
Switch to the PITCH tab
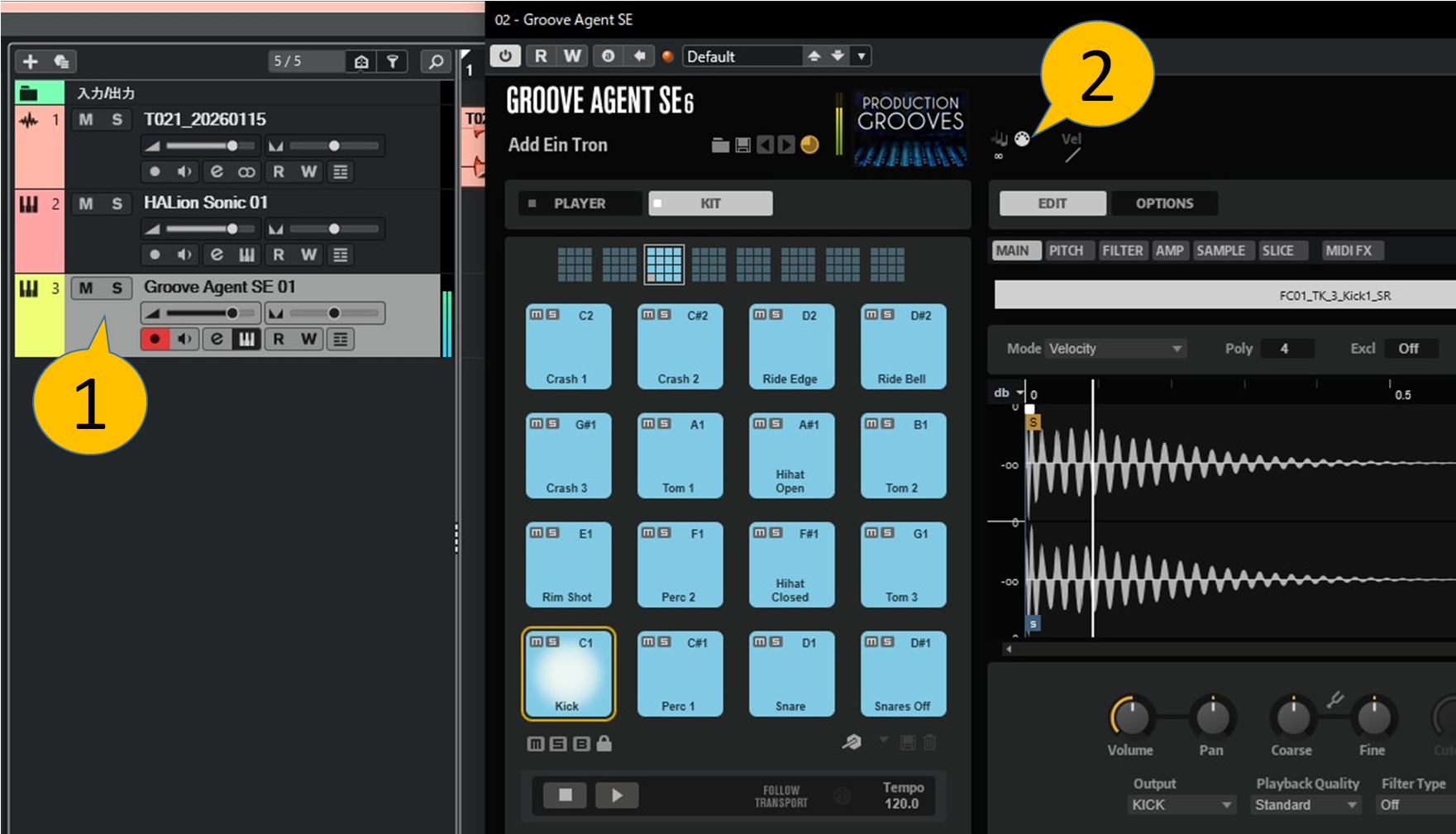click(1066, 250)
